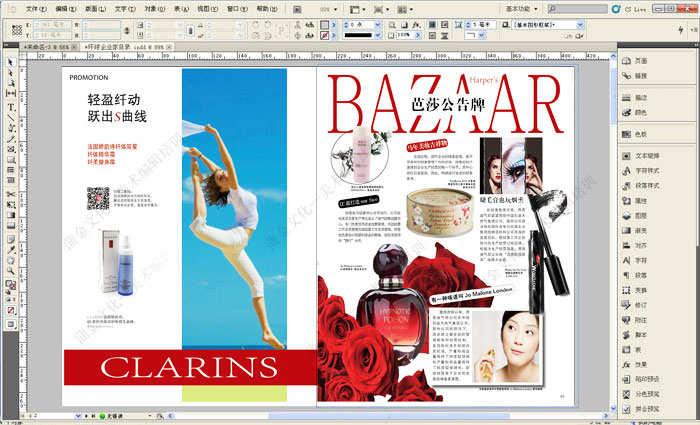Open the 文本绕排 (Text Wrap) panel
This screenshot has height=425, width=700.
tap(641, 156)
